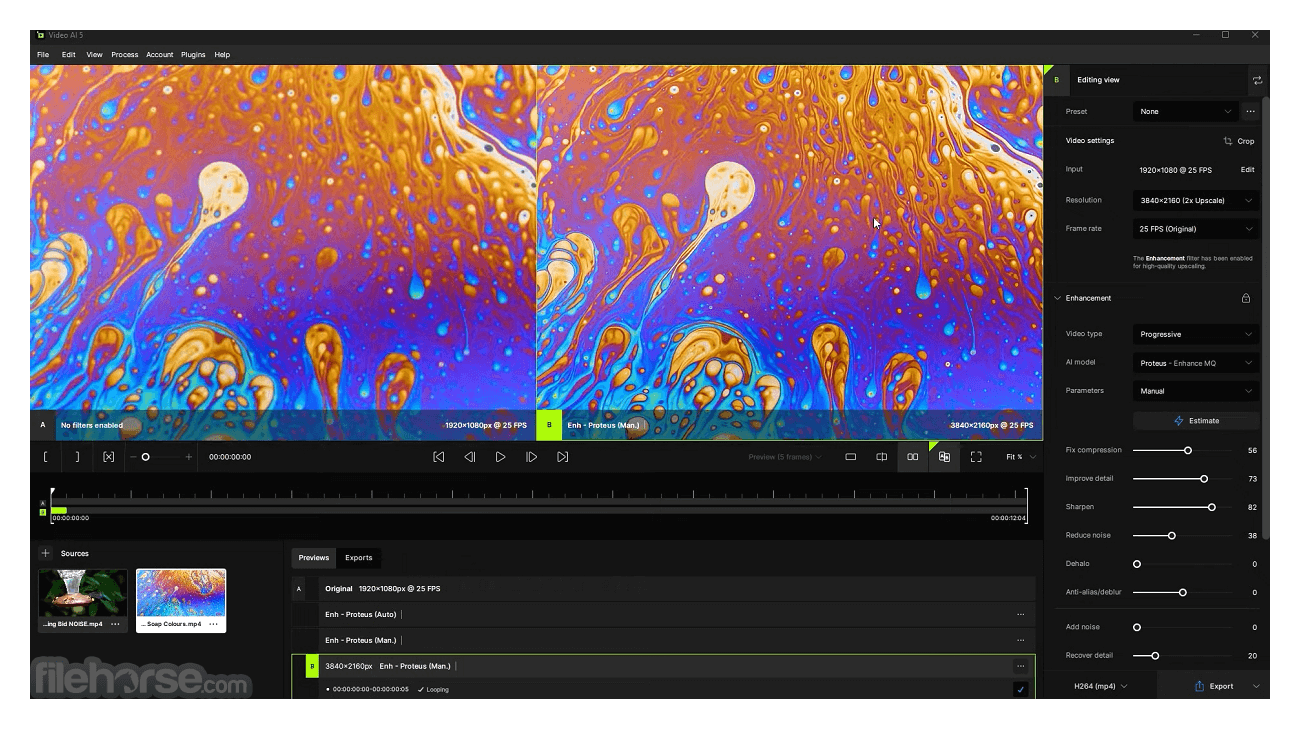Swap editing view with arrows icon

[x=1257, y=80]
